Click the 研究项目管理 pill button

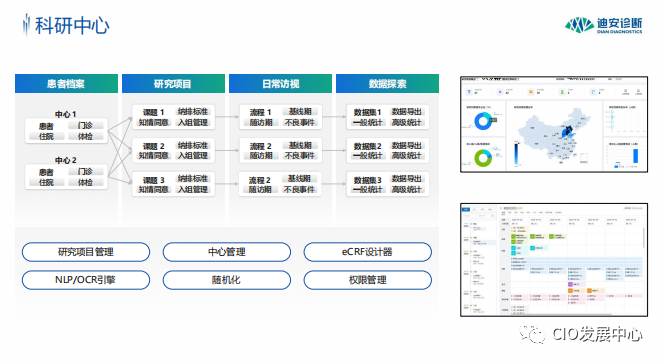[86, 252]
